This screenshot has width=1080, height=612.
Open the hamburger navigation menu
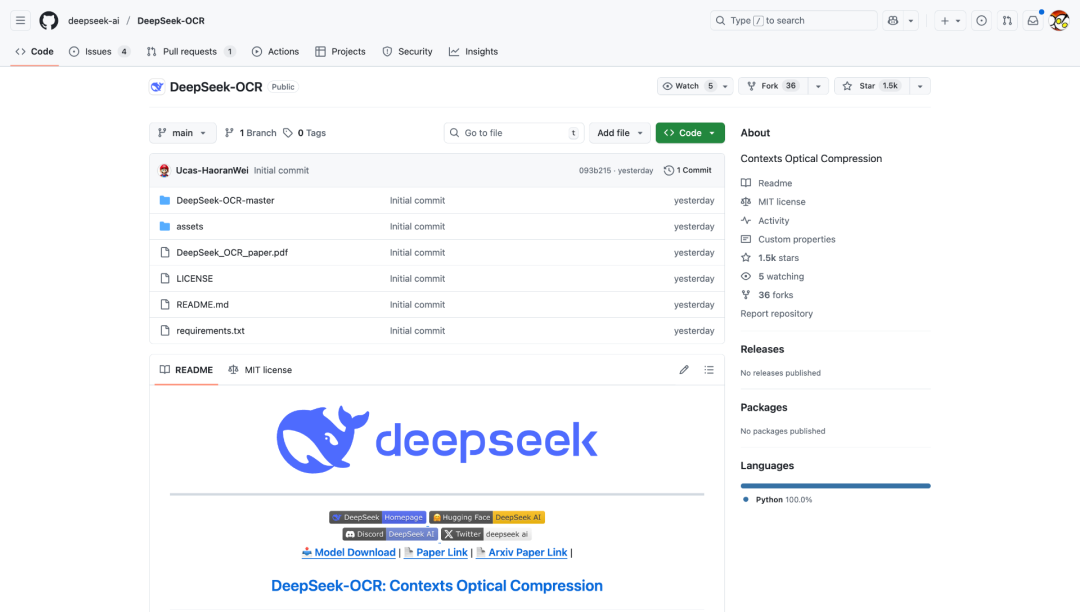[20, 21]
